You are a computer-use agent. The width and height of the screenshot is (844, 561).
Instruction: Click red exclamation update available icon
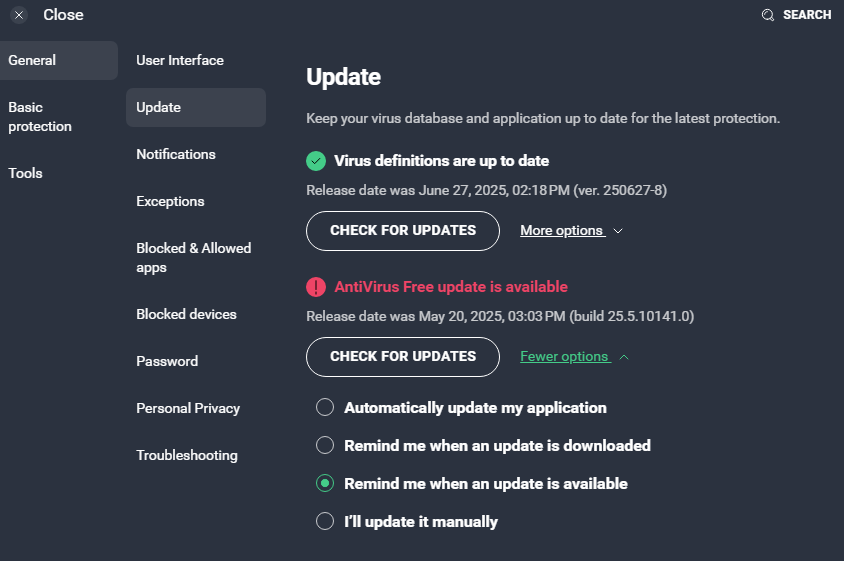point(316,287)
